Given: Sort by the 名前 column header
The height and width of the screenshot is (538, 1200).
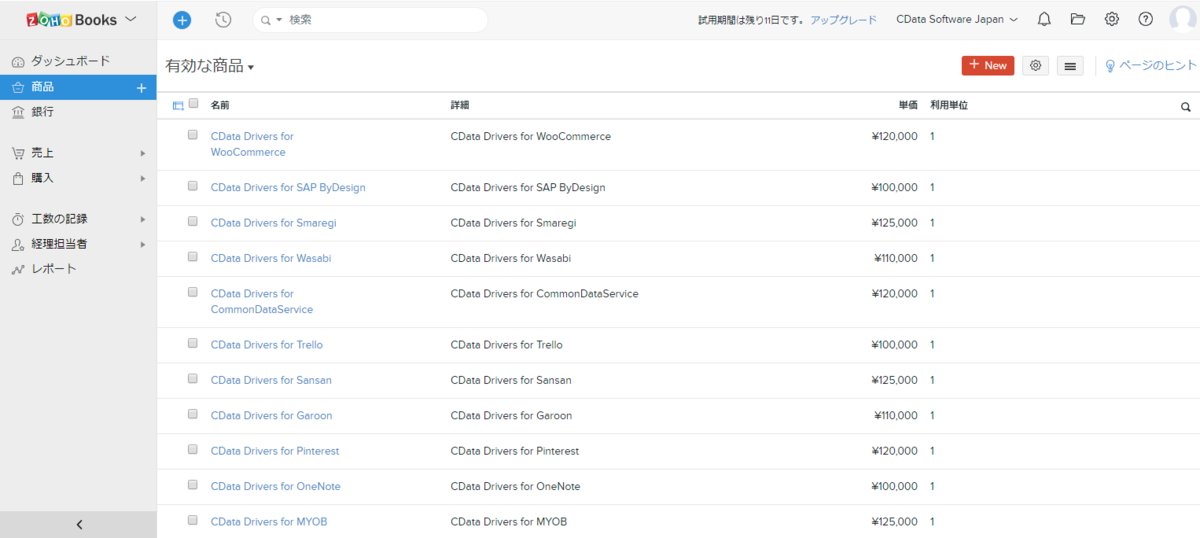Looking at the screenshot, I should point(220,105).
